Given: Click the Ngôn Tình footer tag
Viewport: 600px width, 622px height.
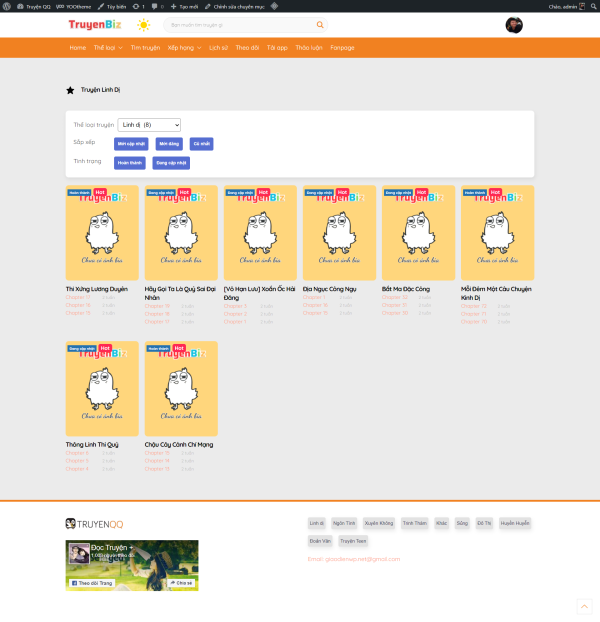Looking at the screenshot, I should (x=345, y=522).
